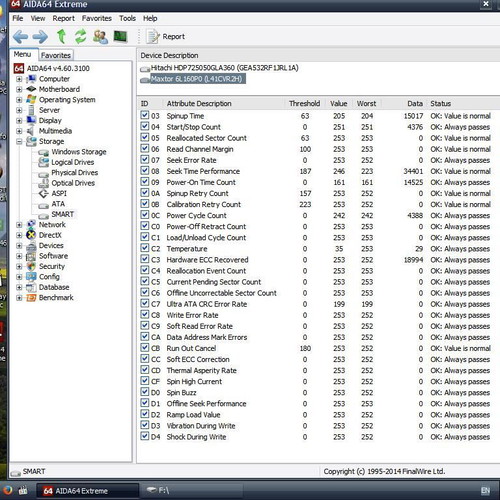Expand the Motherboard tree node
The image size is (500, 500).
click(x=19, y=90)
